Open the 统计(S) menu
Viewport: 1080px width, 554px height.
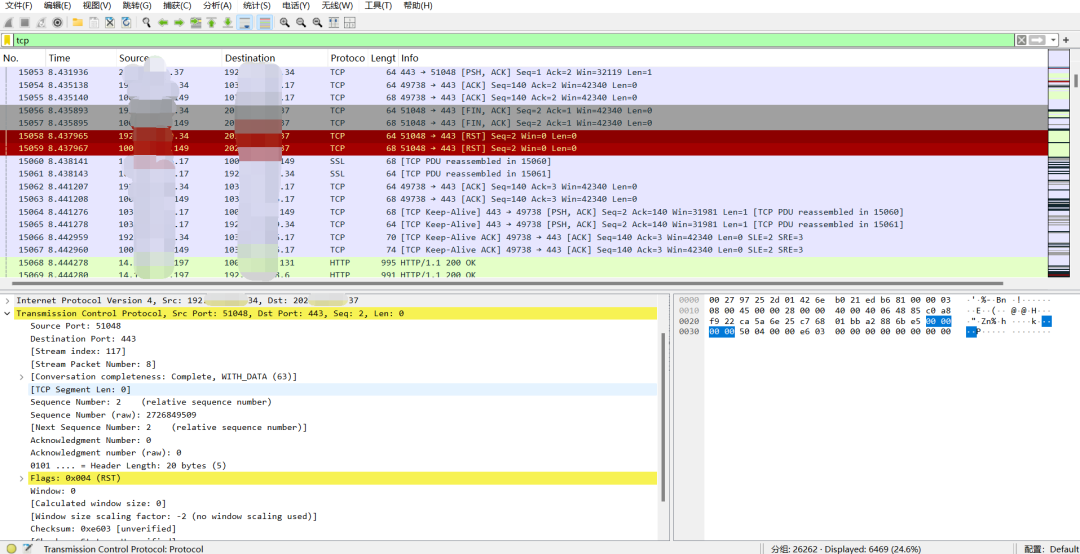pyautogui.click(x=257, y=6)
